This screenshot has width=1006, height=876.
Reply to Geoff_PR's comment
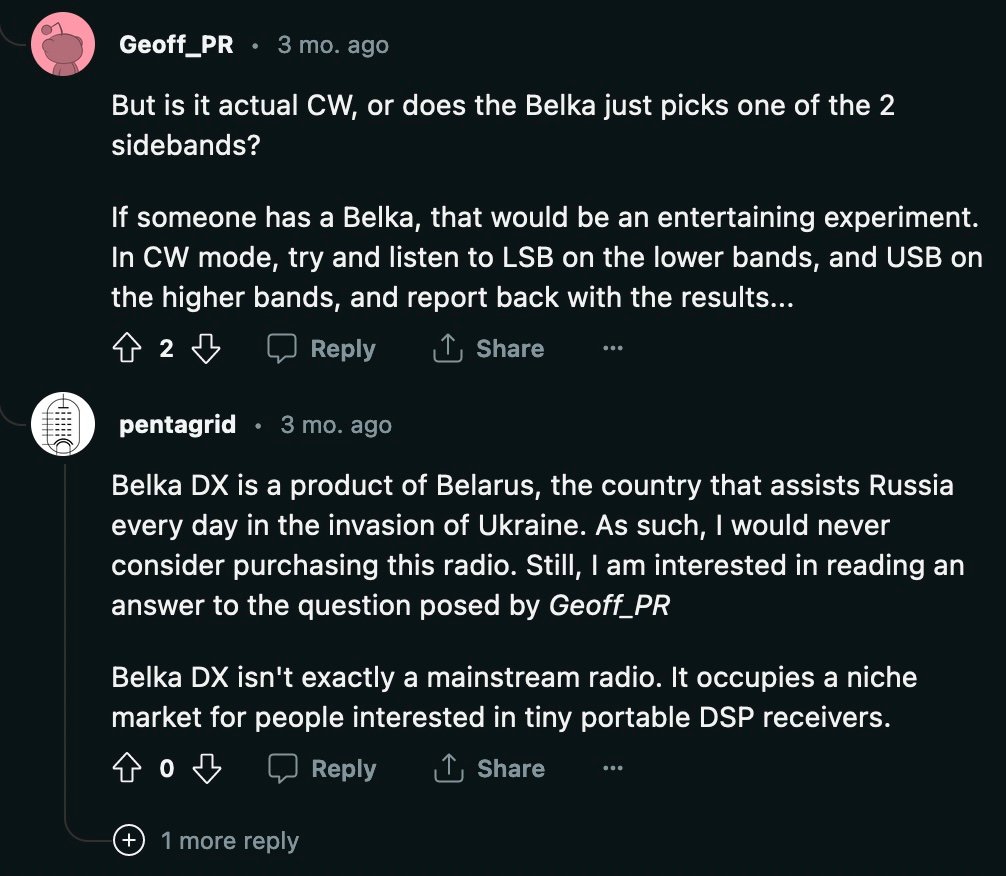coord(322,349)
